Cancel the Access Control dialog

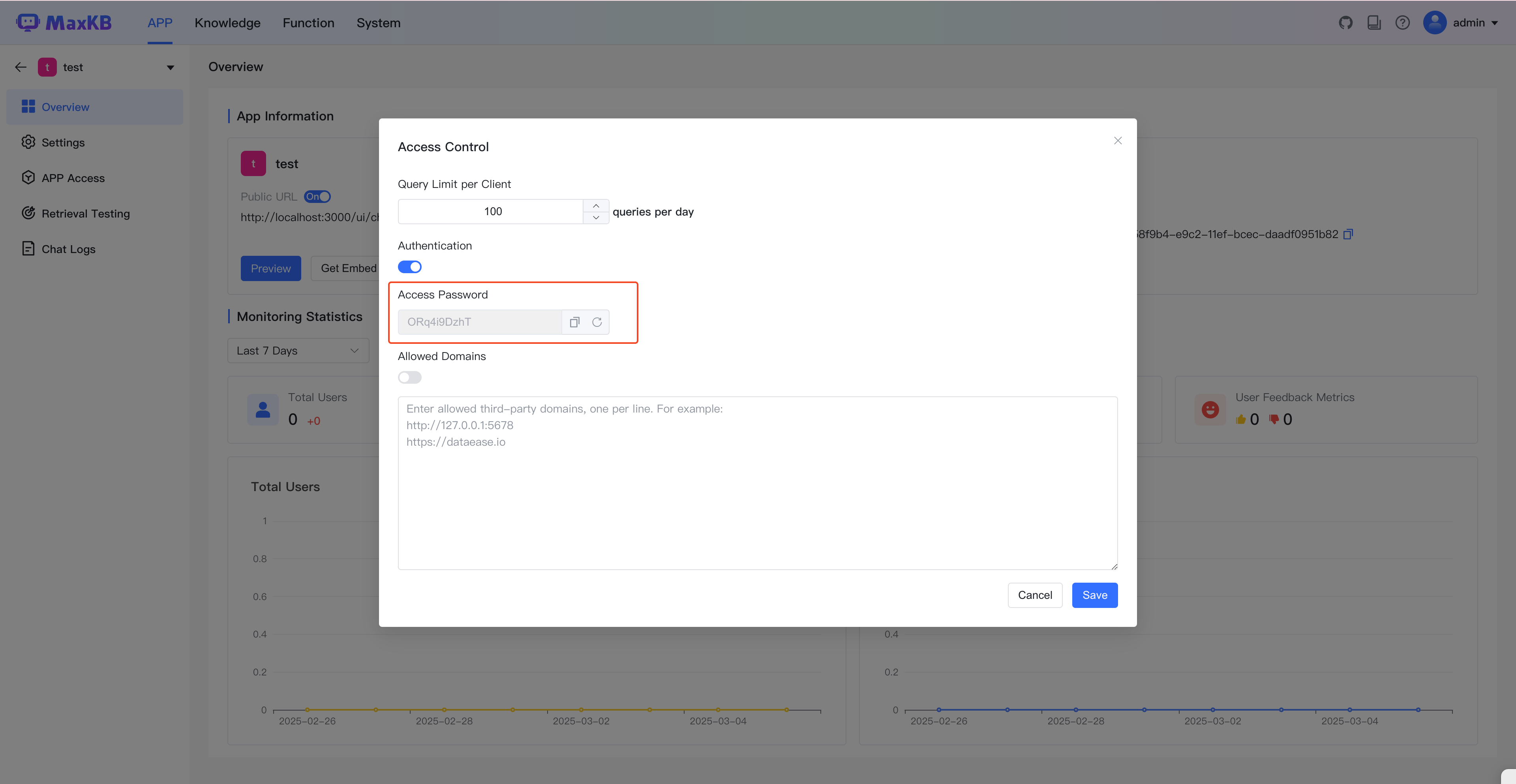tap(1035, 595)
